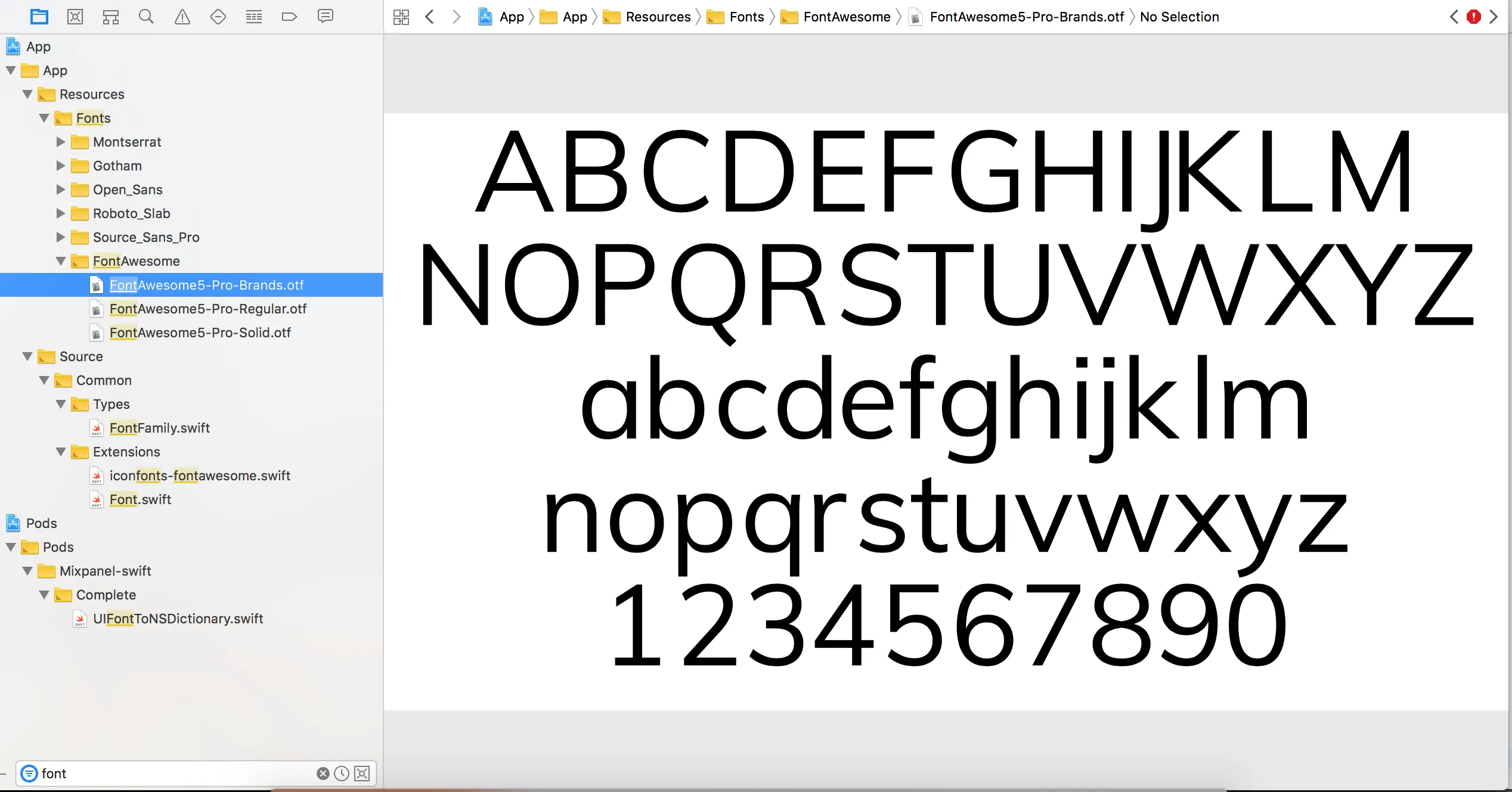Open related items grid menu
This screenshot has height=792, width=1512.
[401, 17]
